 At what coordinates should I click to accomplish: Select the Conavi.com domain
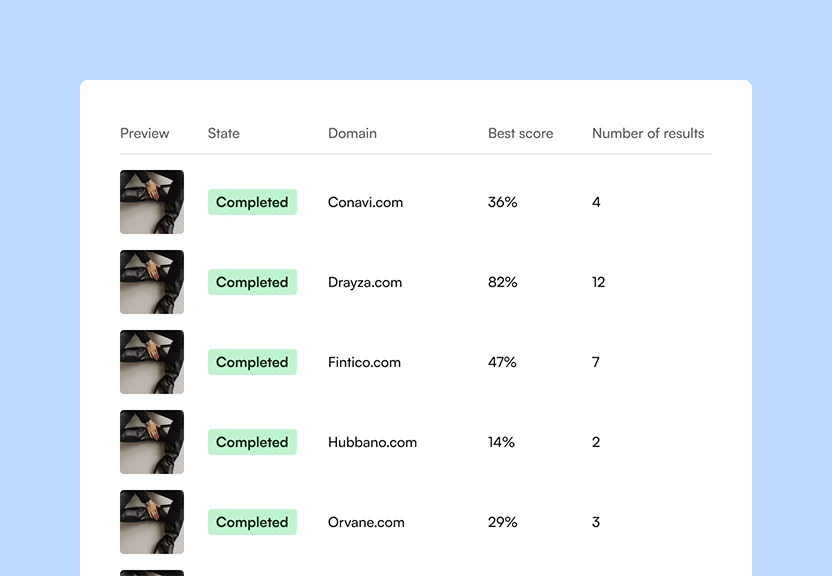click(365, 202)
